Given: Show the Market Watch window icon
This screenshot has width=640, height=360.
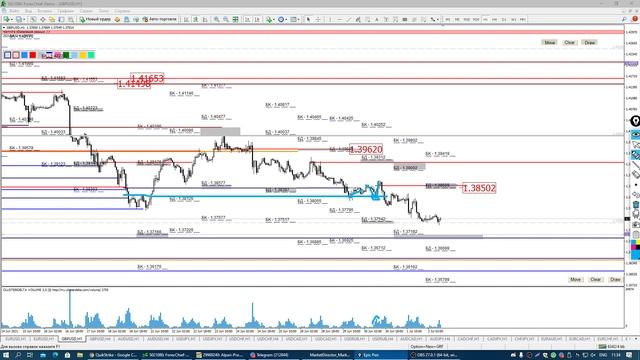Looking at the screenshot, I should pyautogui.click(x=33, y=19).
